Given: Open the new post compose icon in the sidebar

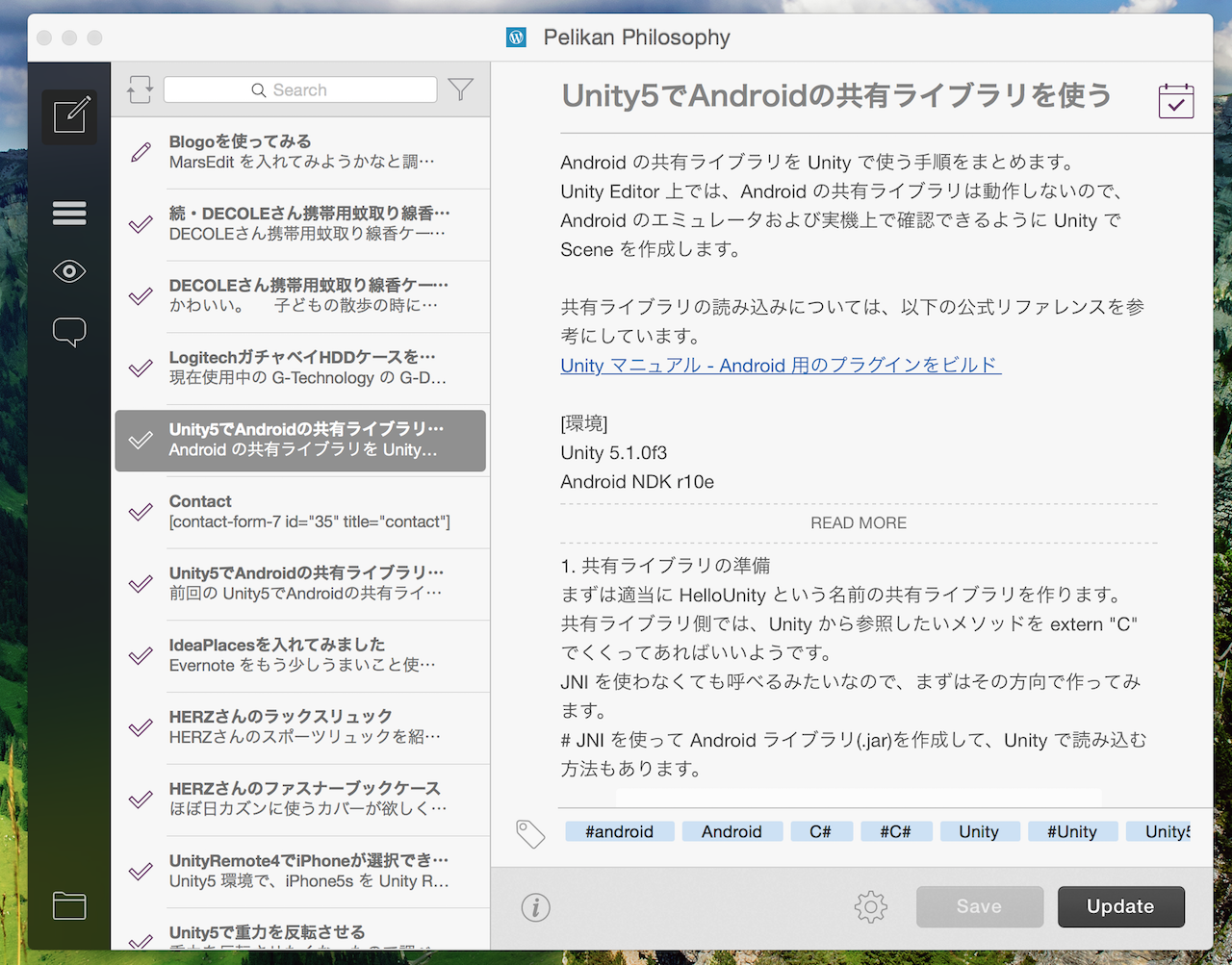Looking at the screenshot, I should click(x=70, y=116).
